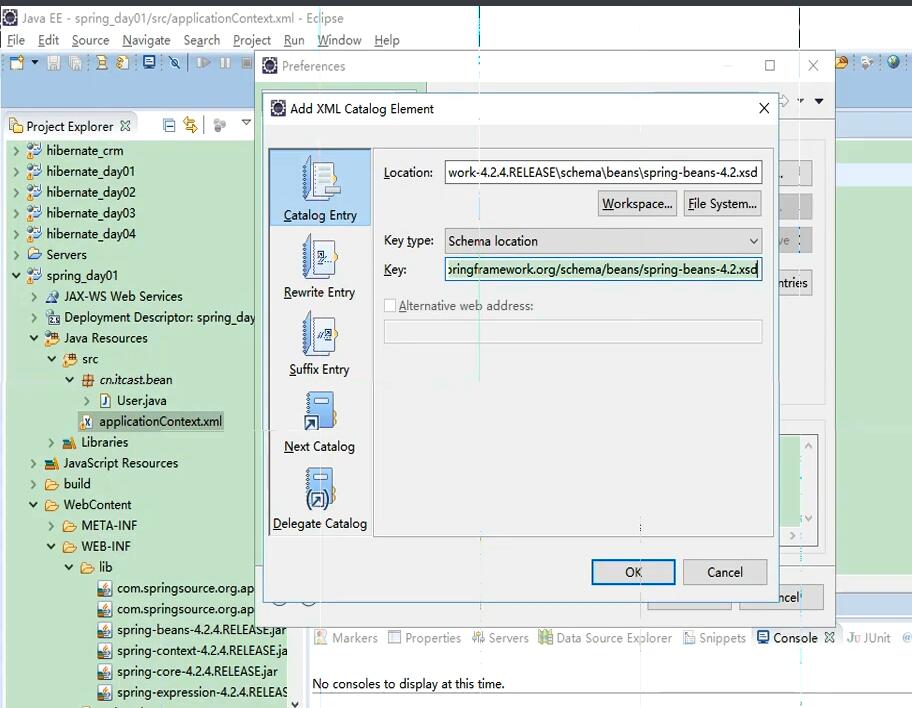The image size is (912, 708).
Task: Open the File menu
Action: click(x=16, y=40)
